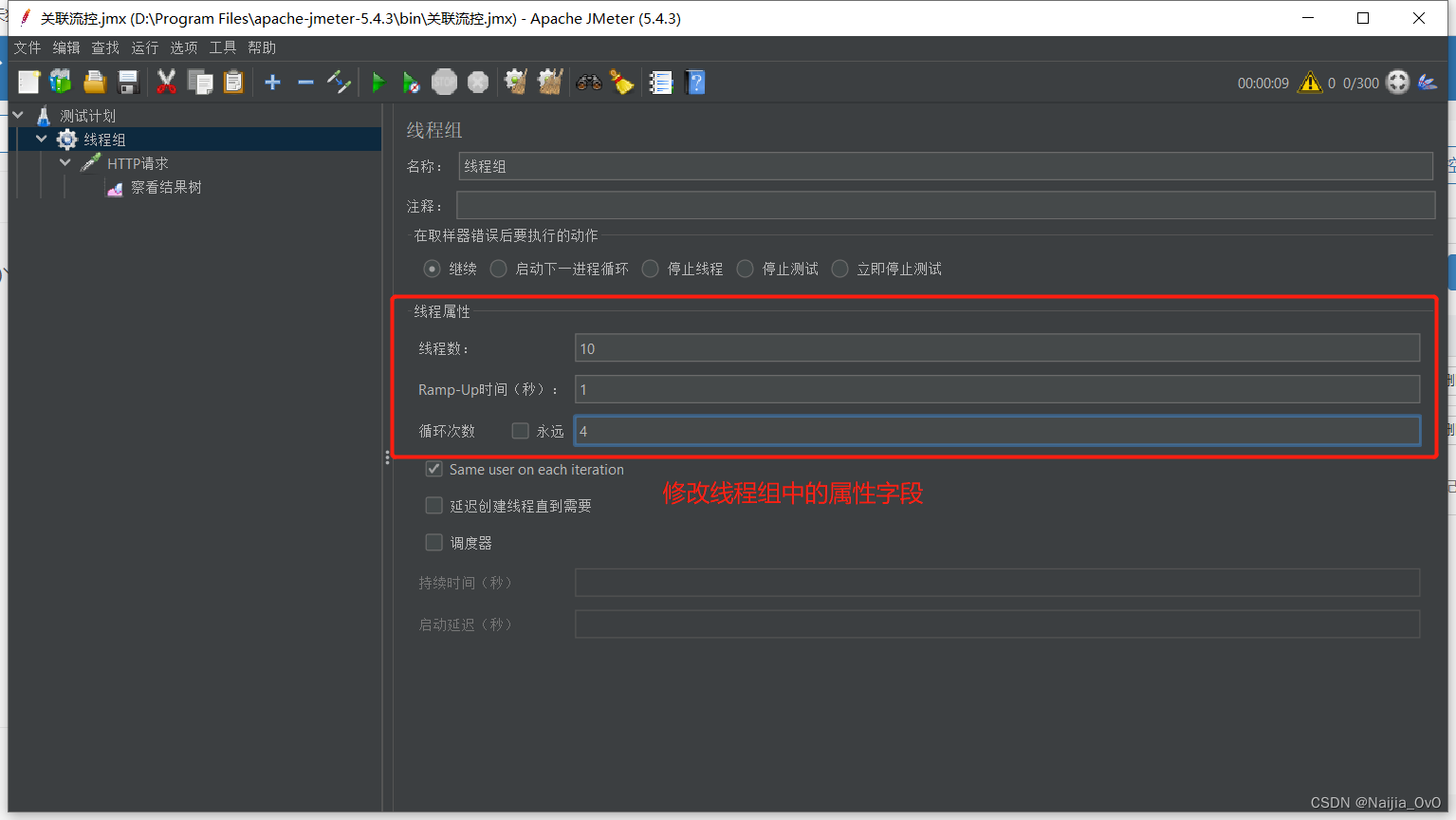The height and width of the screenshot is (820, 1456).
Task: Open the Function helper list icon
Action: pyautogui.click(x=661, y=83)
